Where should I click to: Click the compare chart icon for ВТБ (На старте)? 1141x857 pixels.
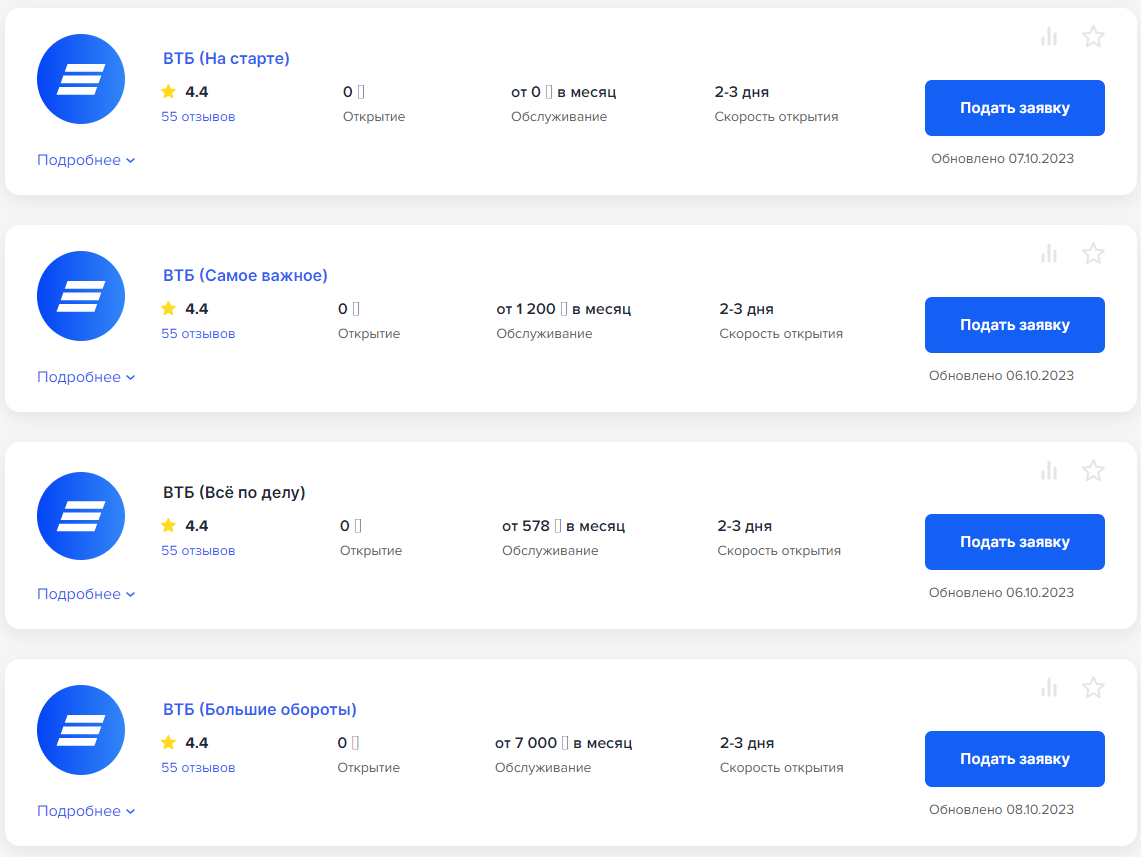click(x=1049, y=36)
